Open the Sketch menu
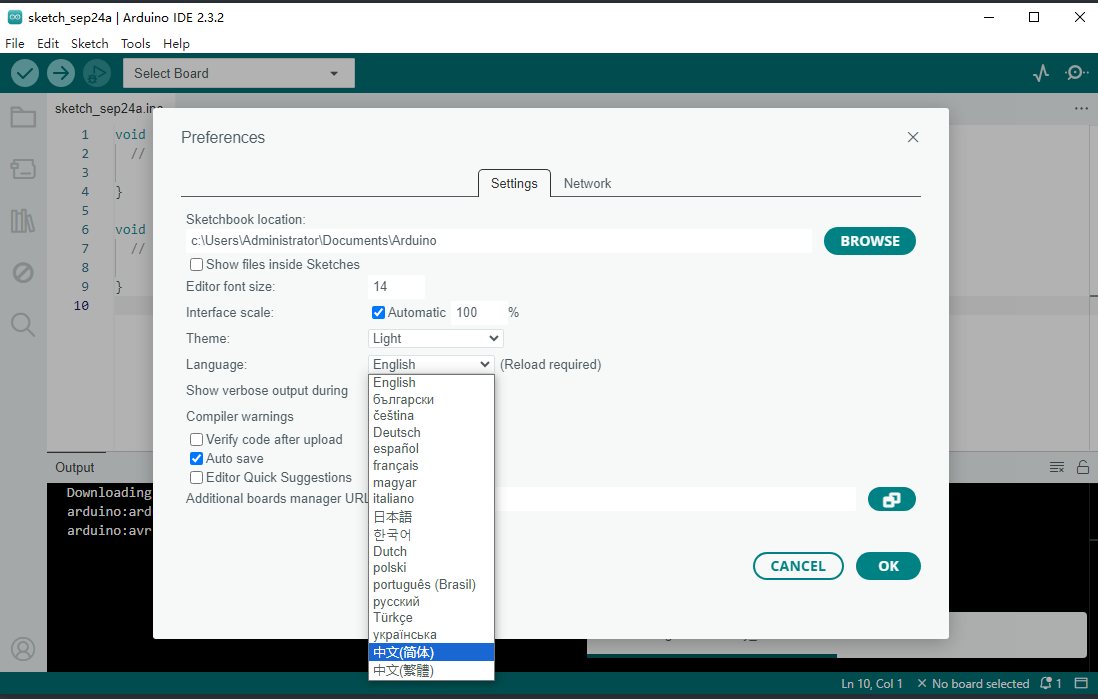Viewport: 1098px width, 699px height. (x=90, y=43)
